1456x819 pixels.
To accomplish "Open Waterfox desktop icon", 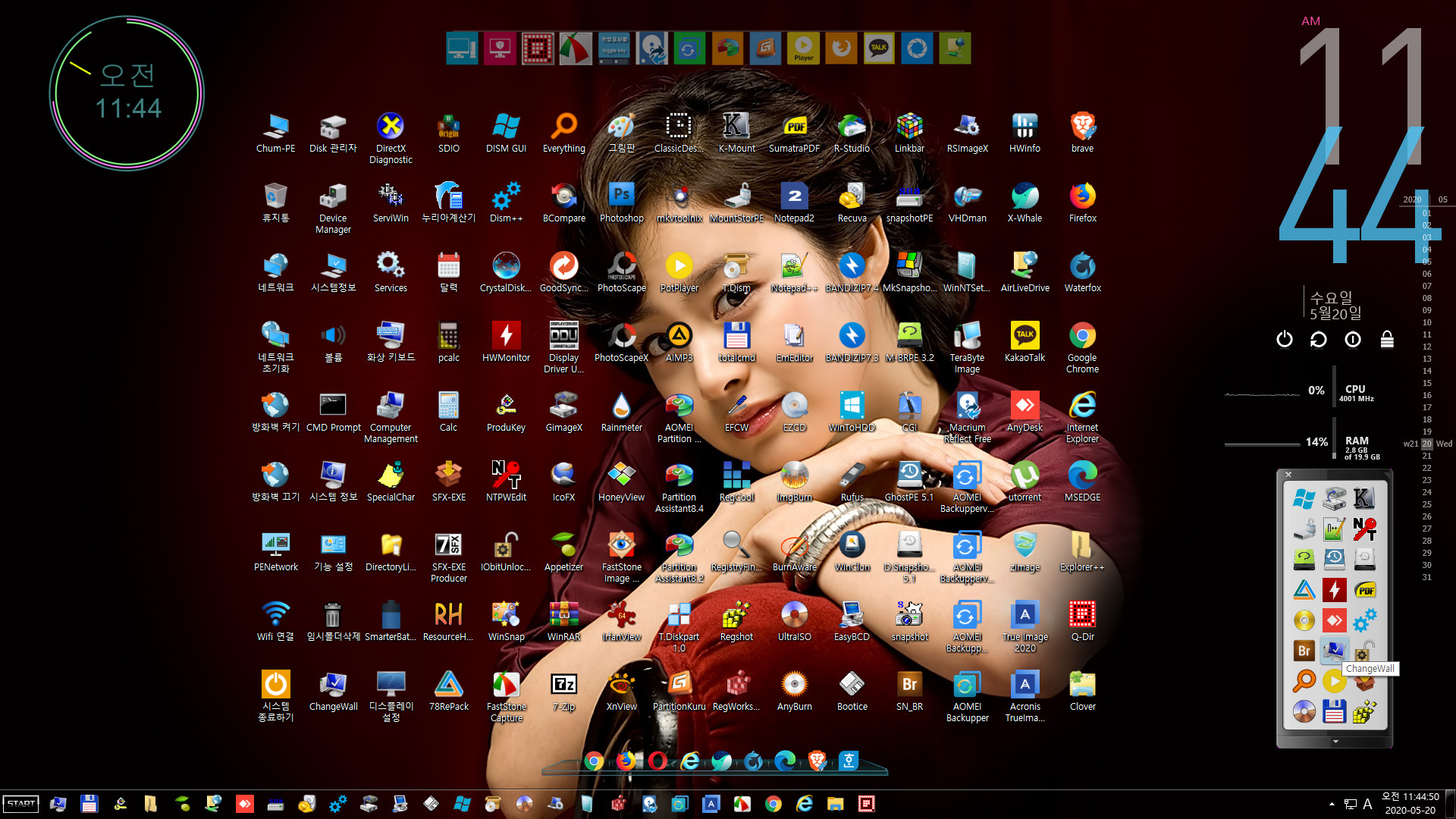I will click(x=1082, y=272).
